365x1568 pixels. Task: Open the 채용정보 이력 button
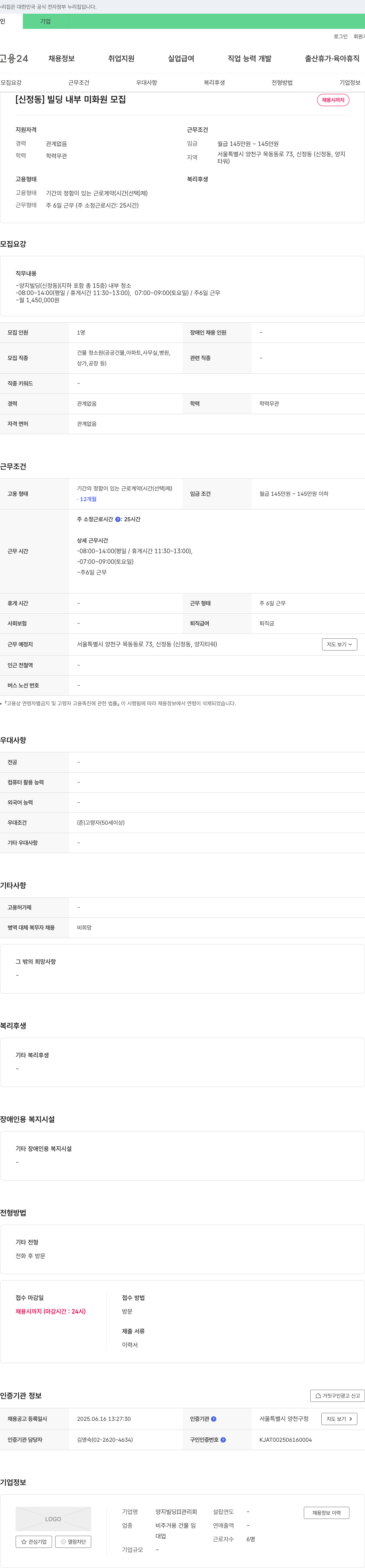[326, 1512]
